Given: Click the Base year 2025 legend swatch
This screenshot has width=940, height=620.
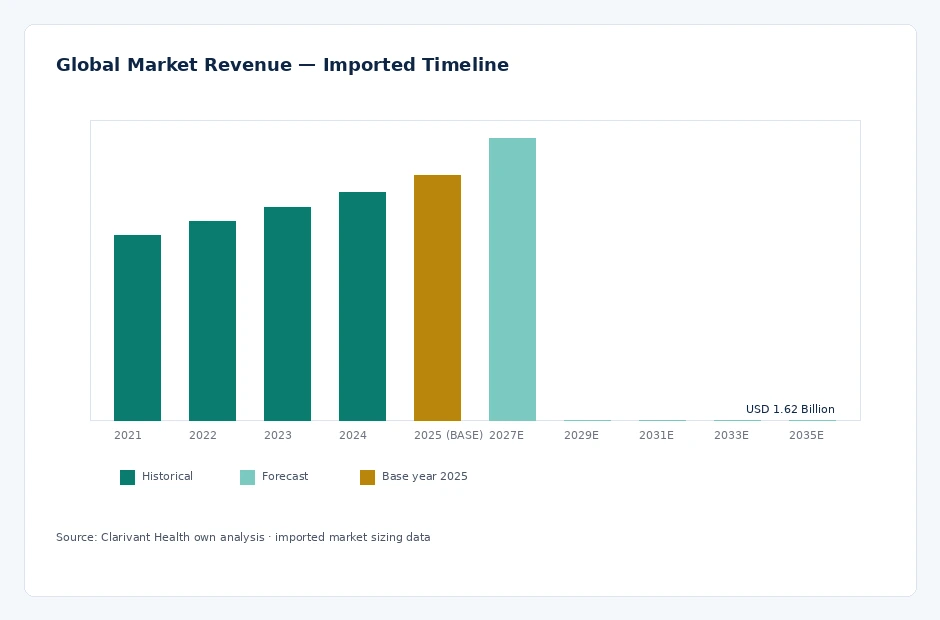Looking at the screenshot, I should tap(367, 477).
